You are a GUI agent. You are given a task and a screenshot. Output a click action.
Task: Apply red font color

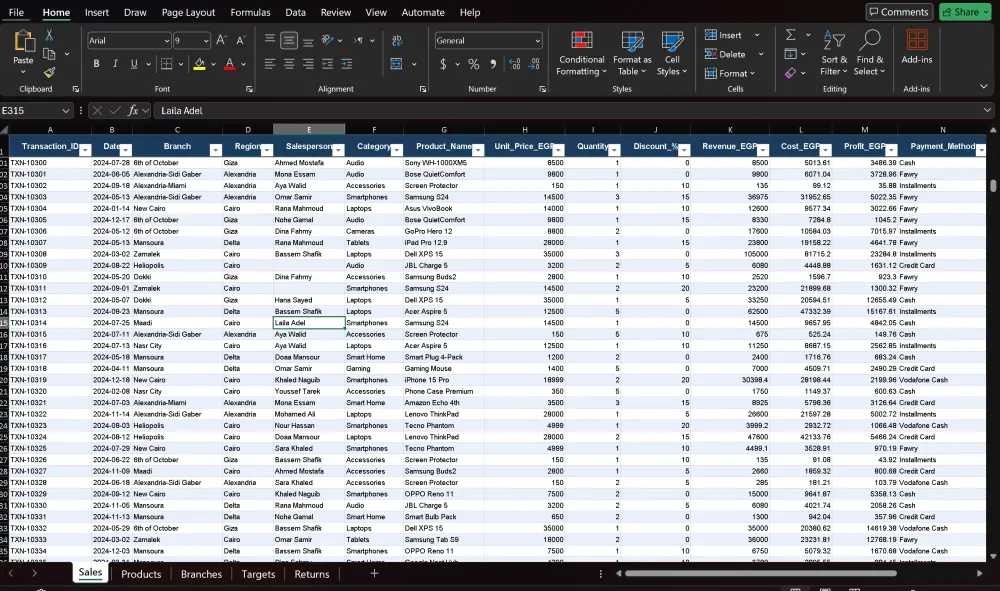(230, 64)
